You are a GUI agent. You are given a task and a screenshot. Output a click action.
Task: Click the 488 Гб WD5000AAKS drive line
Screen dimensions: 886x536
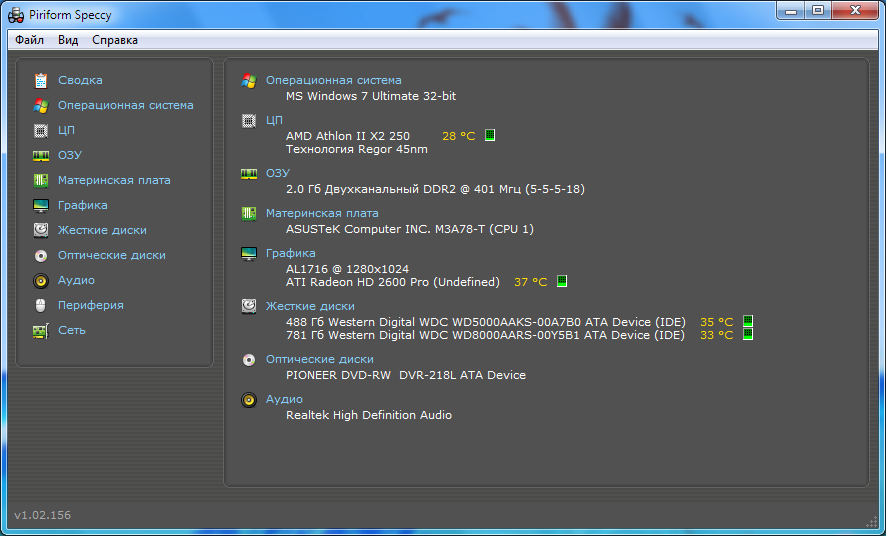485,322
